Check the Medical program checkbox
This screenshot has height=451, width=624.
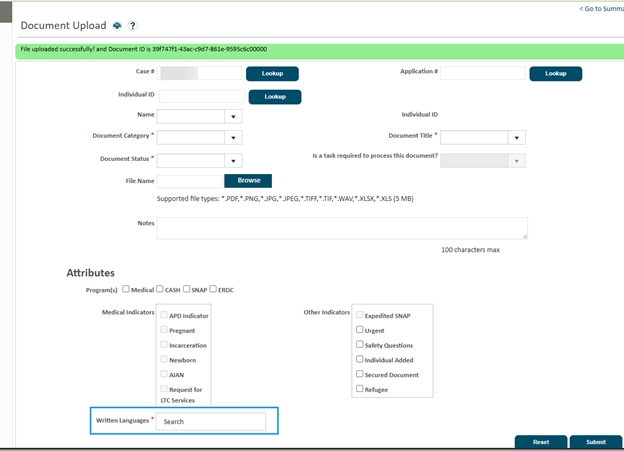[126, 289]
